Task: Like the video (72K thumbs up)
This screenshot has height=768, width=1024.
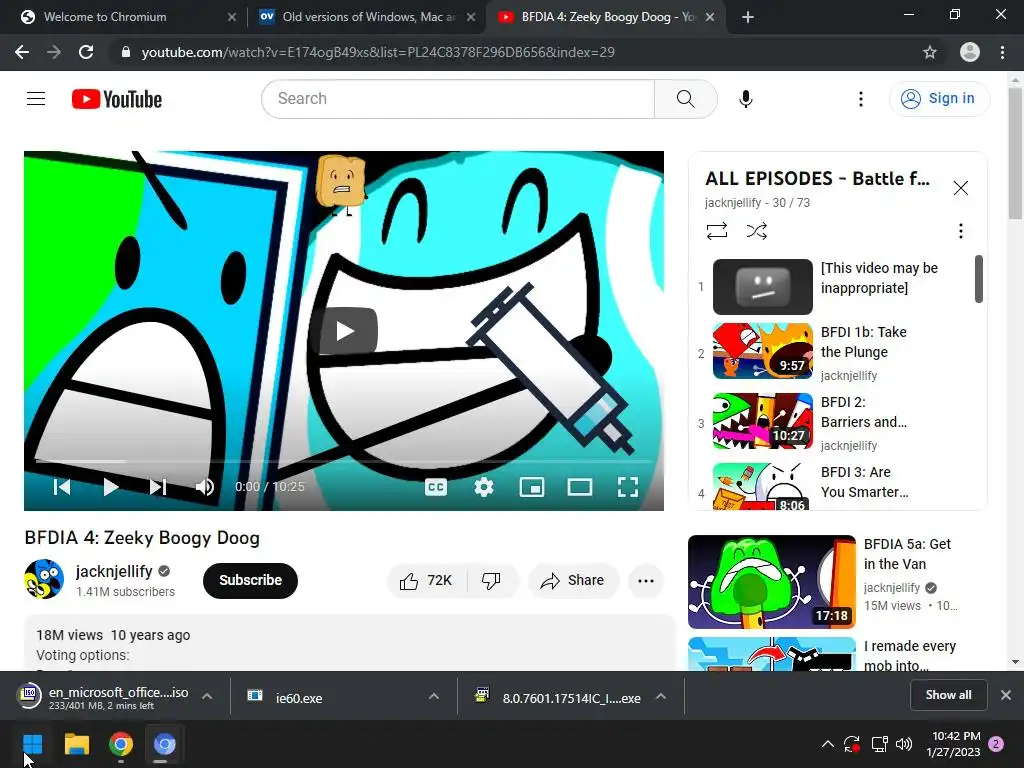Action: pos(426,581)
